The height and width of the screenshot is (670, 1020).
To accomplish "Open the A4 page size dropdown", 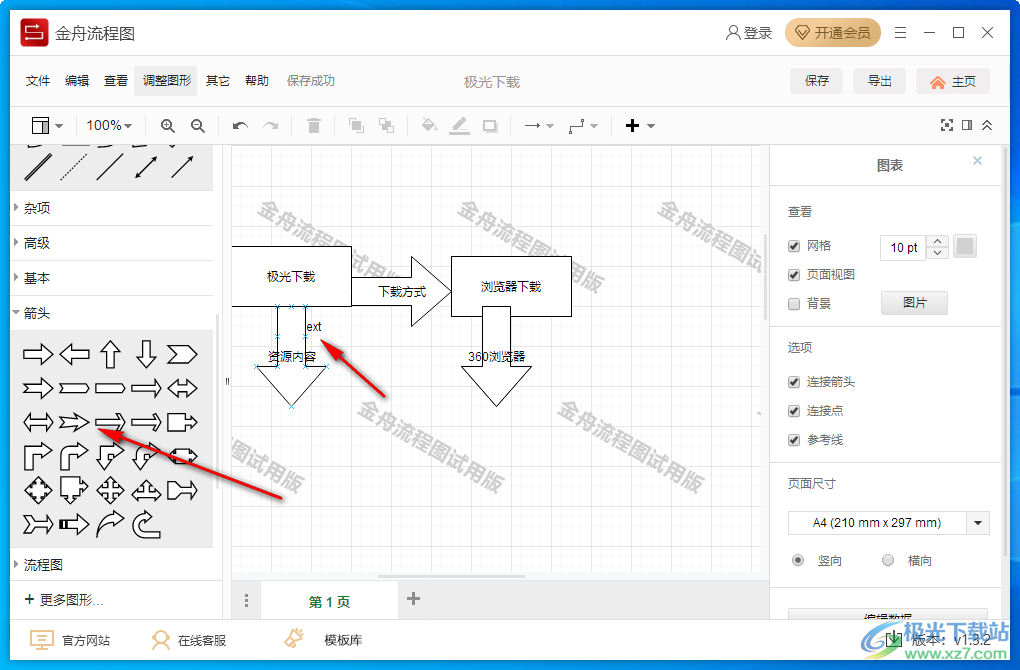I will [x=889, y=523].
